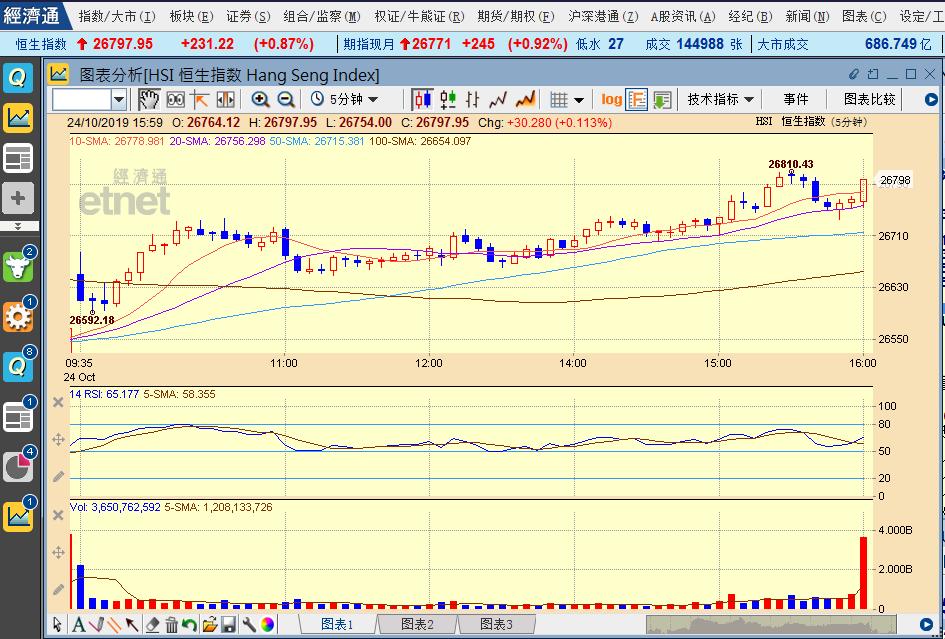The image size is (945, 639).
Task: Remove the RSI indicator panel
Action: 58,402
